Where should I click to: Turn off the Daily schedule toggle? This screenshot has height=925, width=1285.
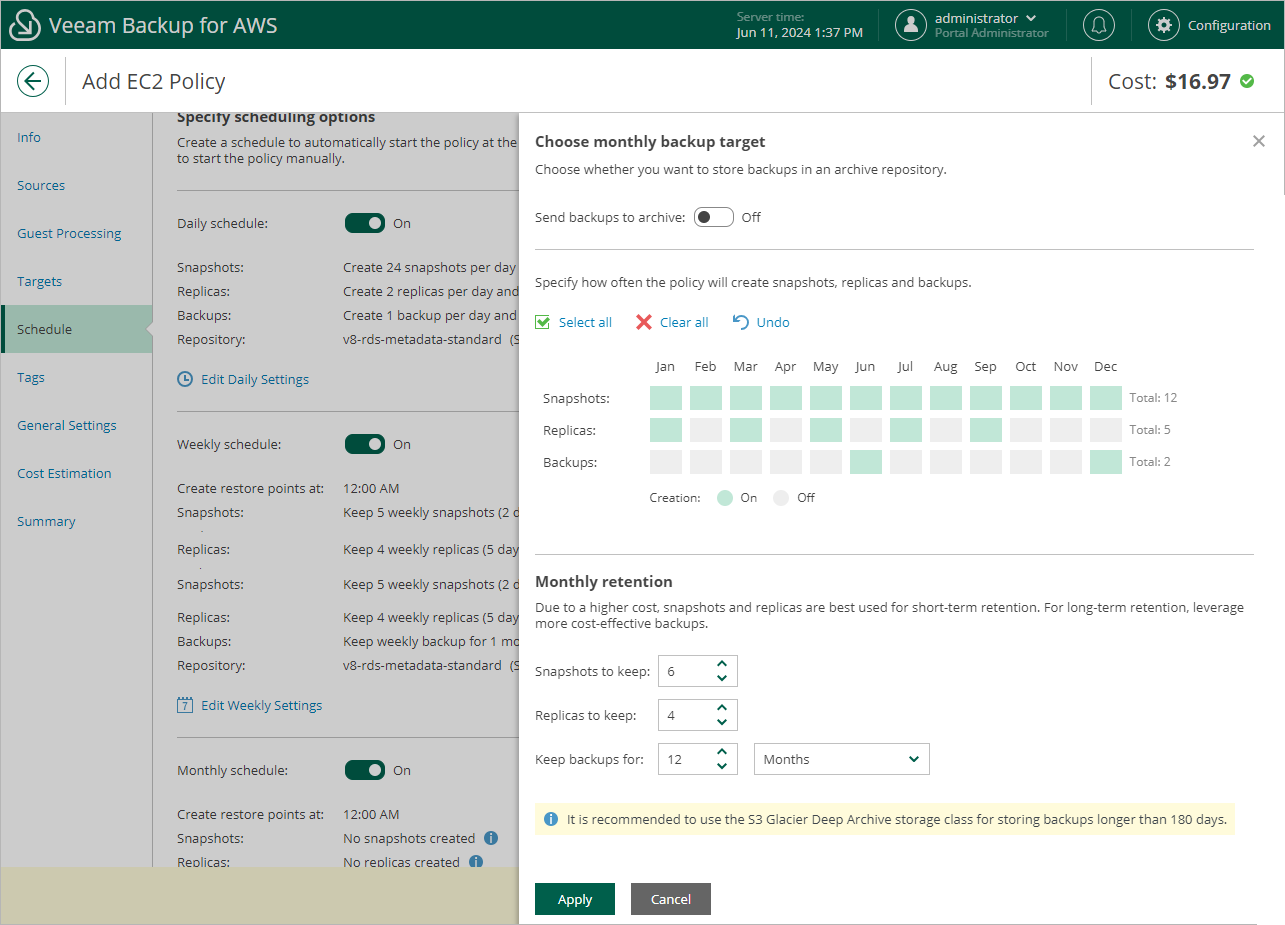[365, 223]
